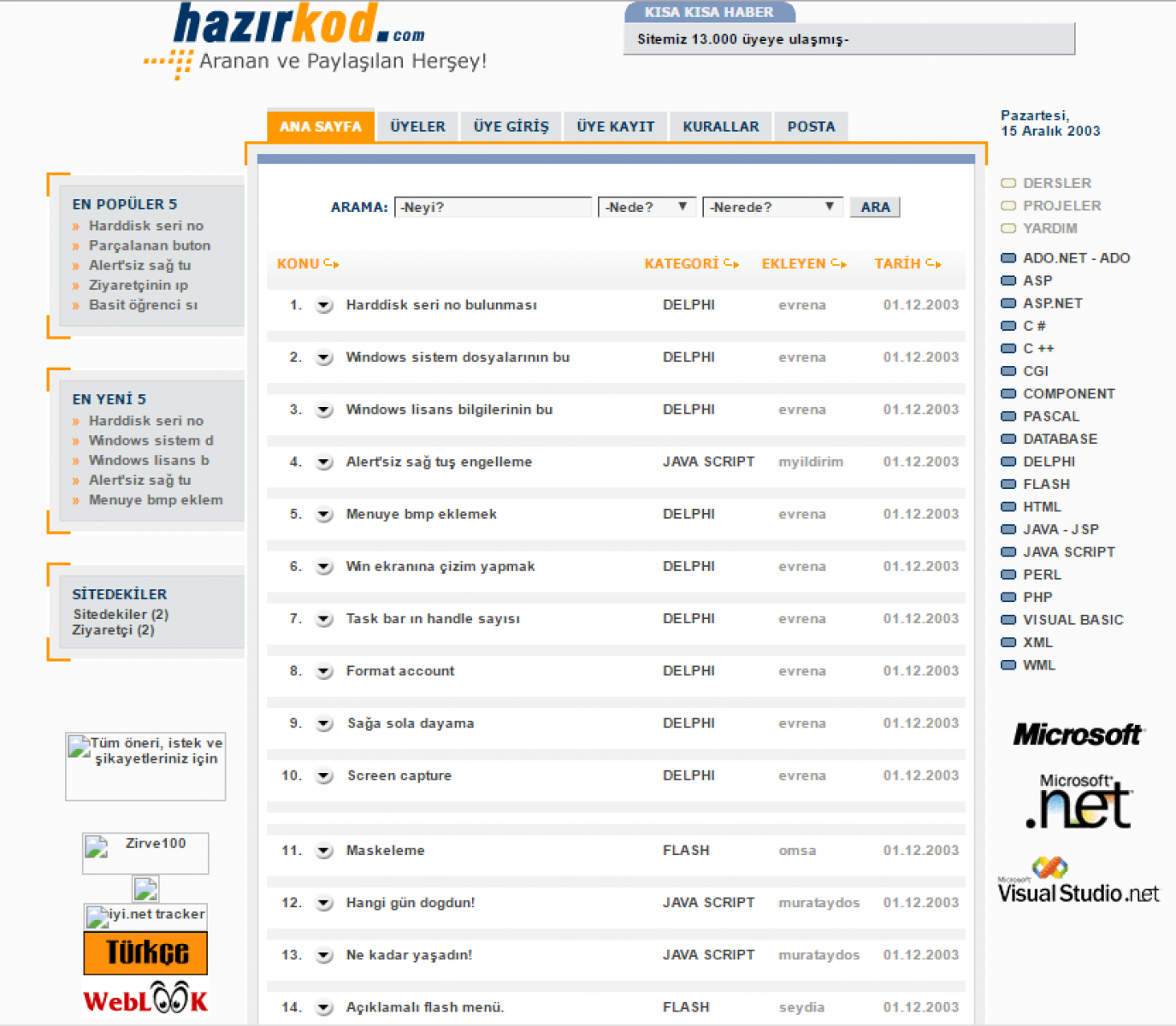The image size is (1176, 1026).
Task: Open the -Nerede? dropdown
Action: click(771, 207)
